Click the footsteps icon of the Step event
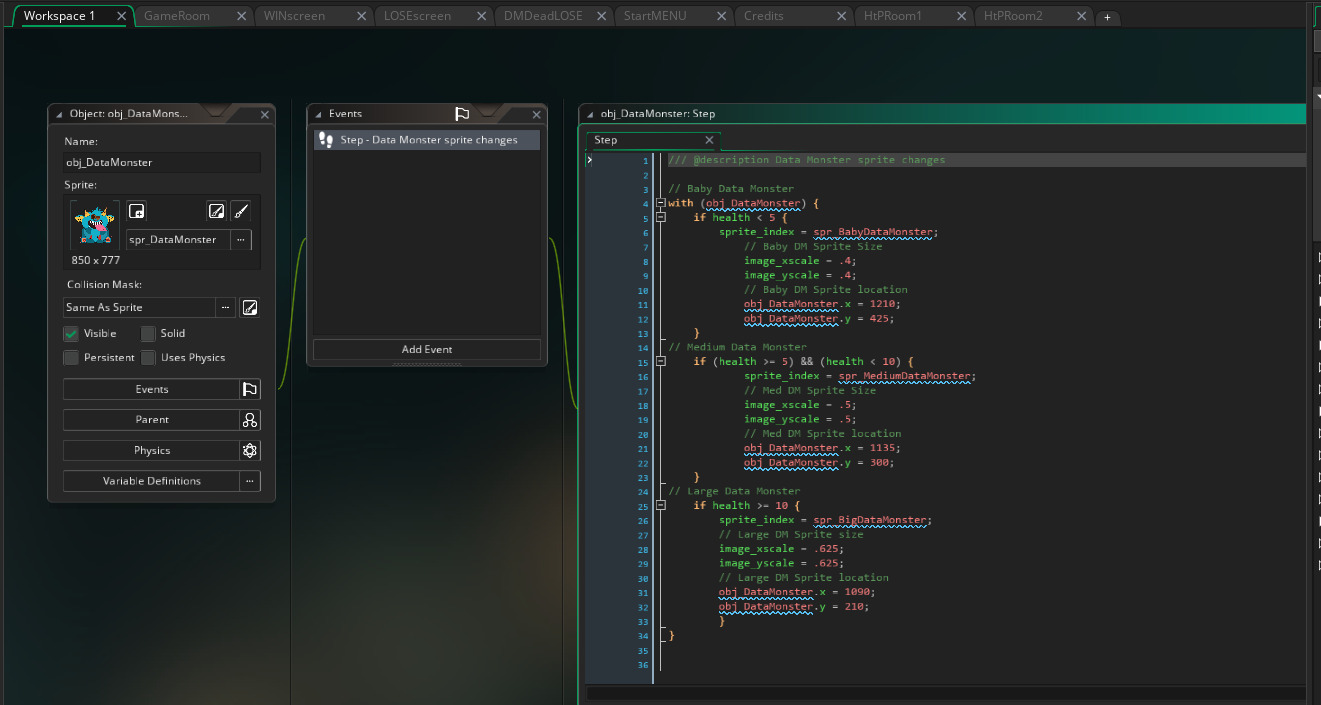1321x705 pixels. 326,140
